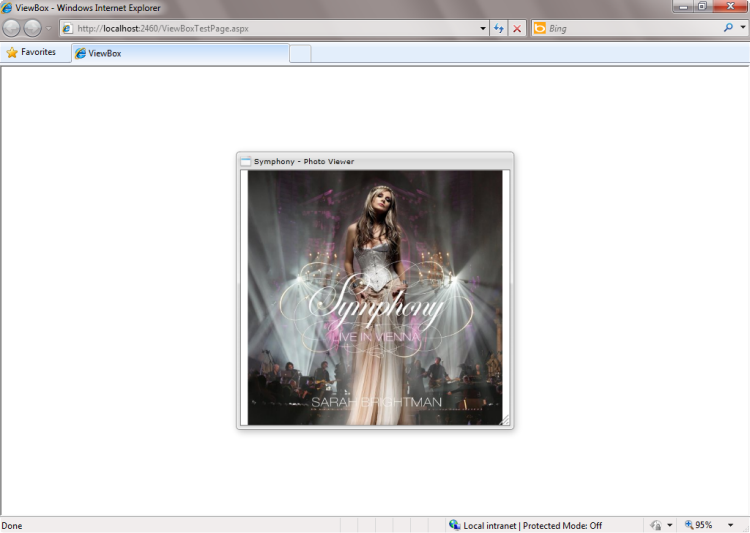Click the security lock status icon
Screen dimensions: 750x533
pos(656,525)
